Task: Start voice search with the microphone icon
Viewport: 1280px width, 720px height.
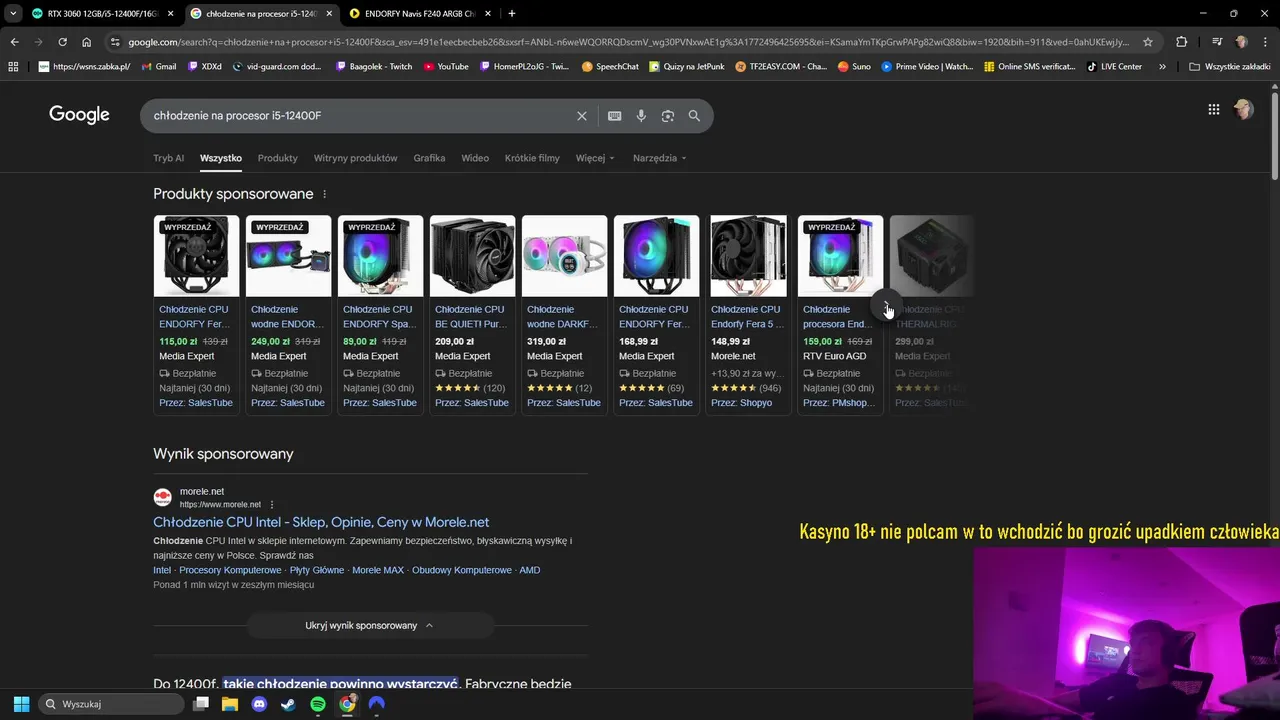Action: 641,116
